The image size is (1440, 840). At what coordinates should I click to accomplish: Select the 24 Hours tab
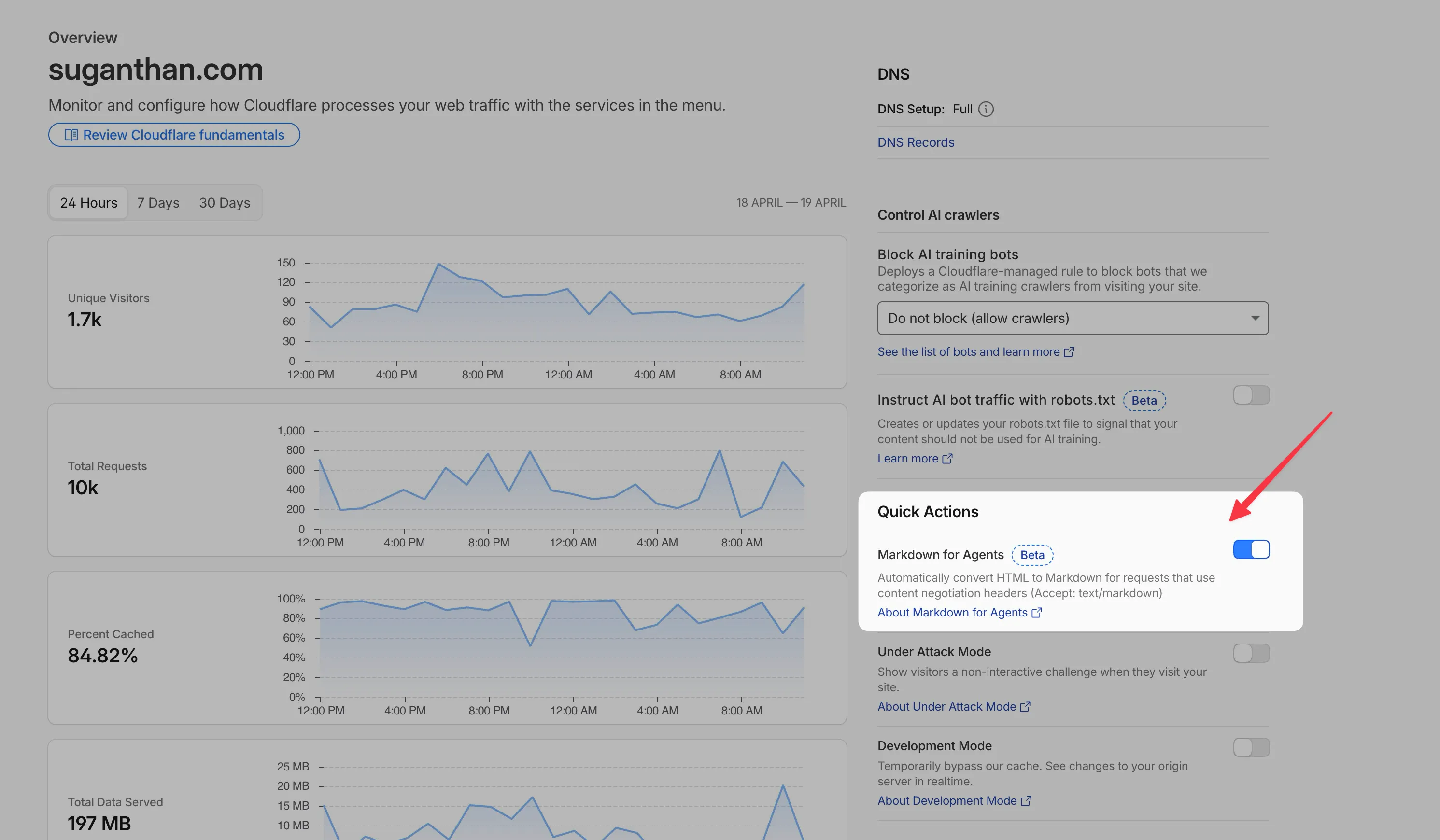88,203
